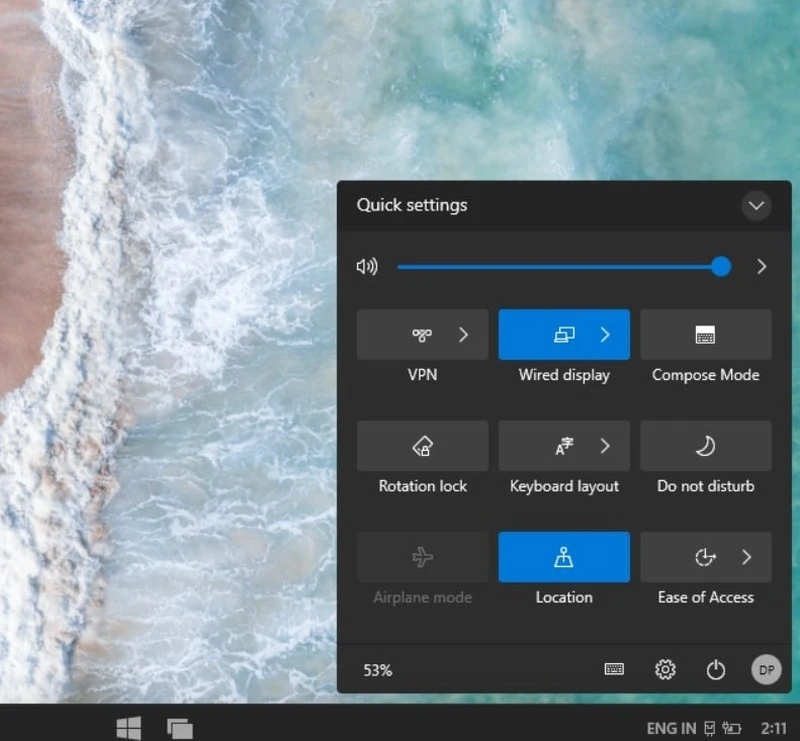Toggle Do not disturb mode

coord(705,446)
